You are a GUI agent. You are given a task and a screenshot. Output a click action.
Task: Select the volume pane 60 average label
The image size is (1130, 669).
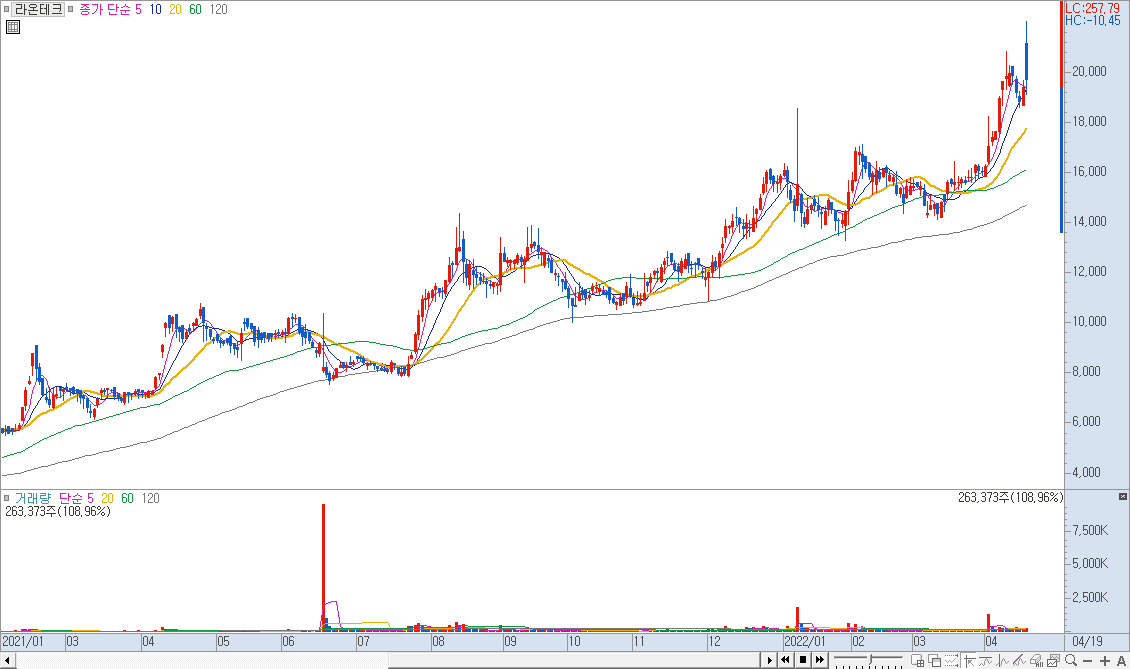pyautogui.click(x=128, y=498)
